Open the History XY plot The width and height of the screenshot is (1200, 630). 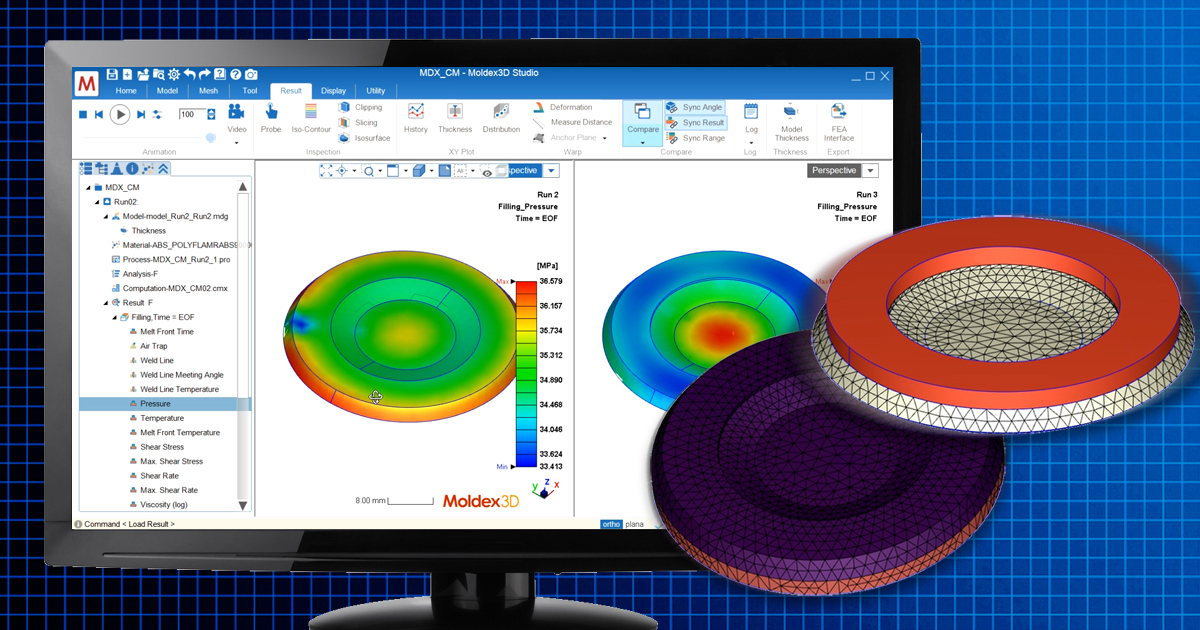(x=416, y=118)
